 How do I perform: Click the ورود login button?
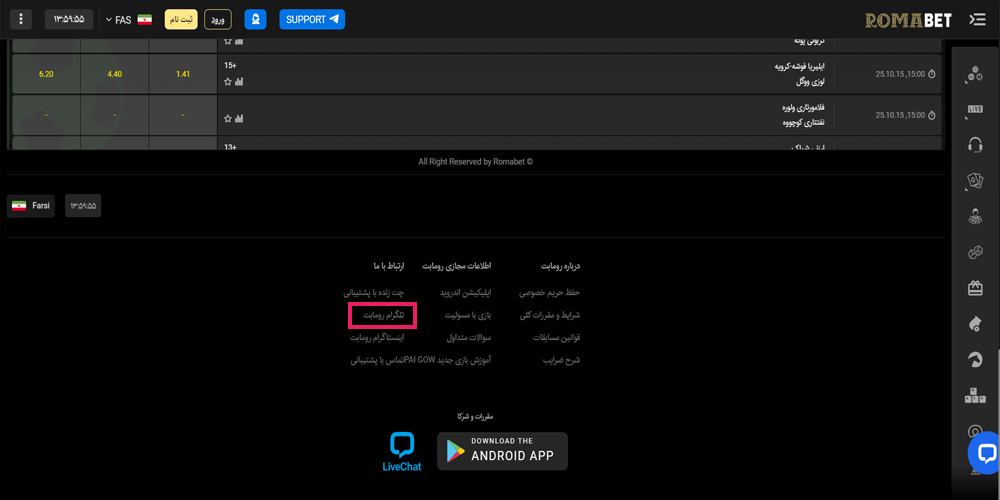(218, 19)
